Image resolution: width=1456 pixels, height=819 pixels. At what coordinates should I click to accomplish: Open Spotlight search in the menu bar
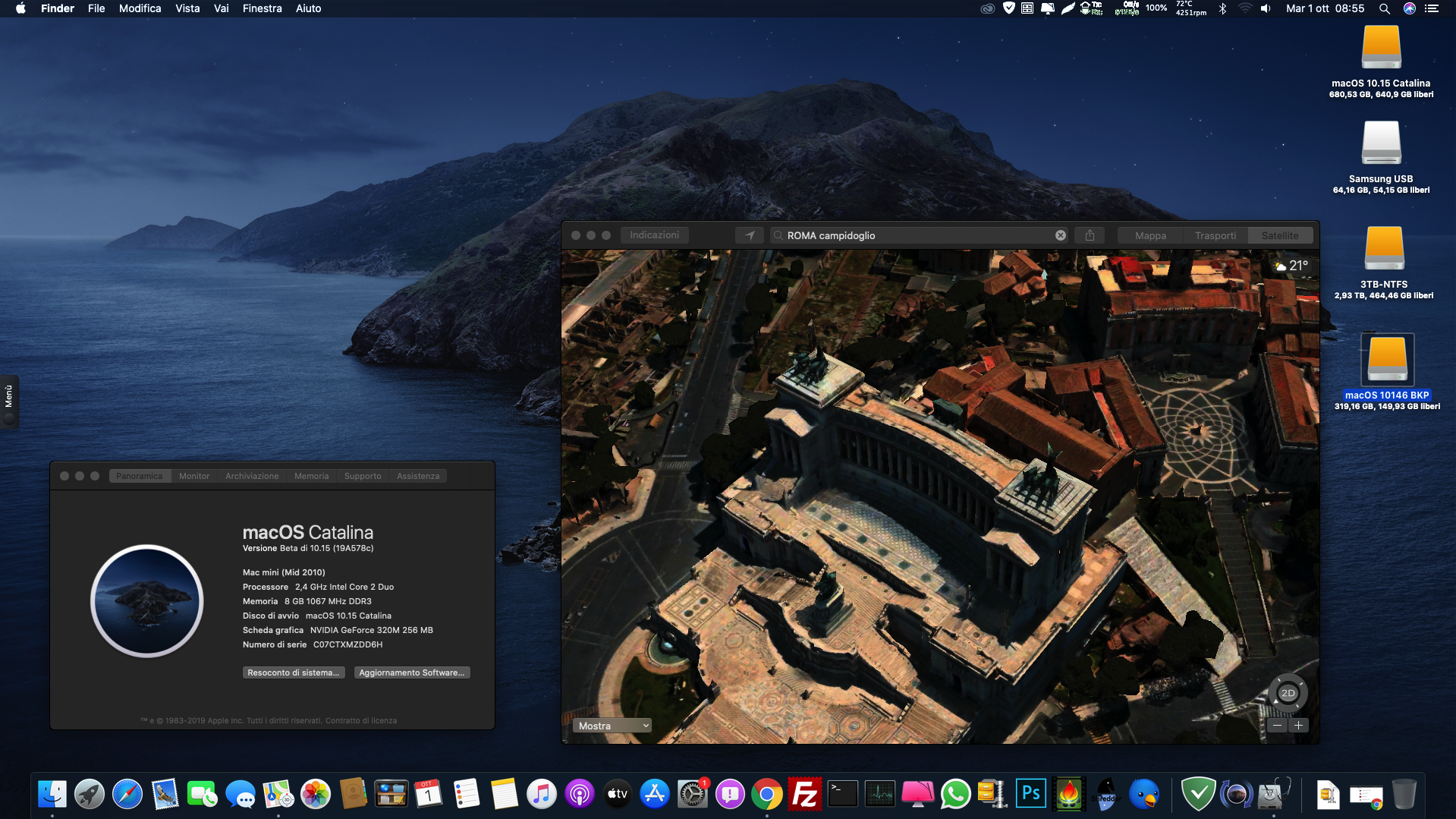(1384, 8)
